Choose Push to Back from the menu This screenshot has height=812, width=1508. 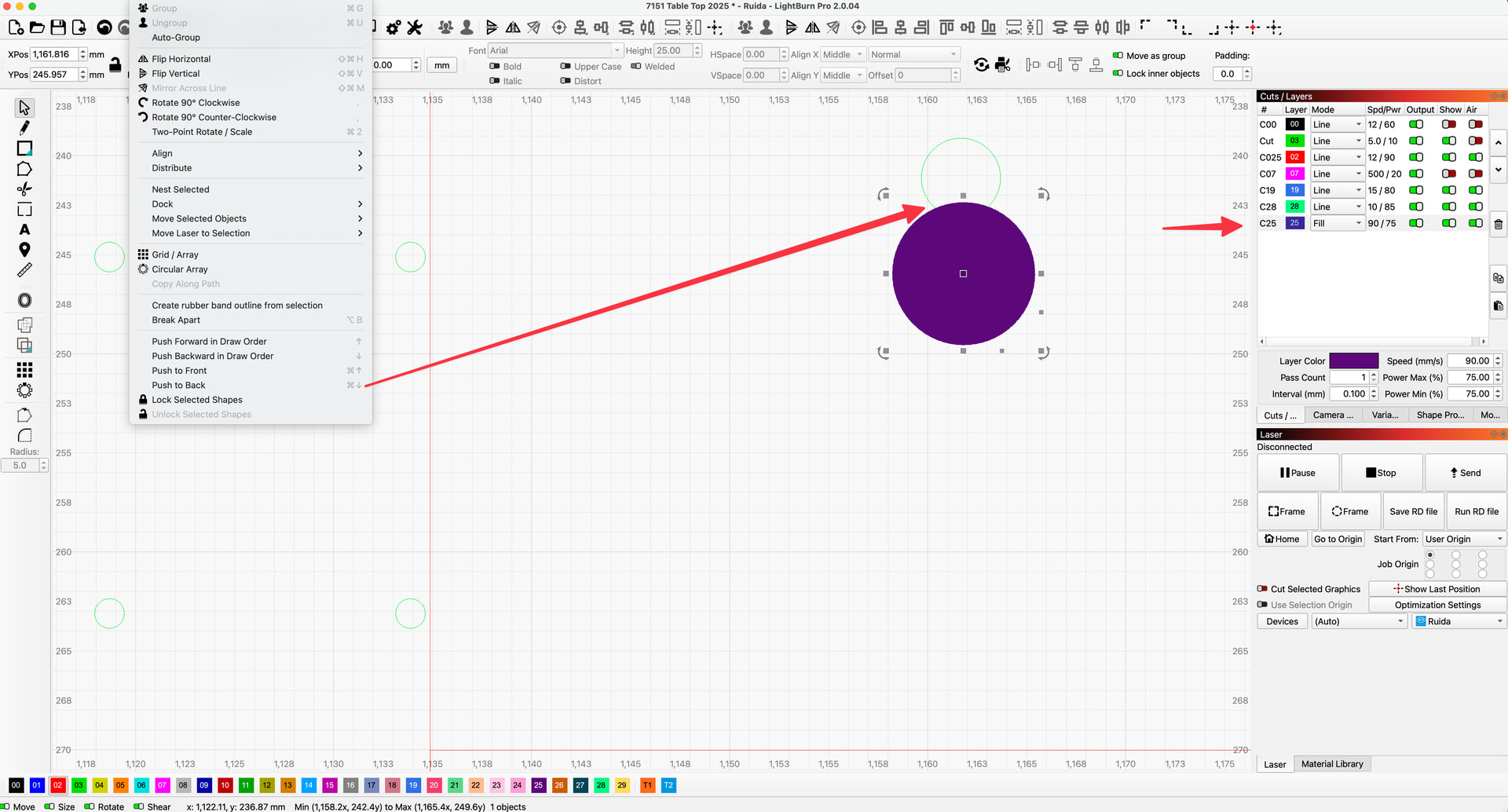click(x=178, y=385)
